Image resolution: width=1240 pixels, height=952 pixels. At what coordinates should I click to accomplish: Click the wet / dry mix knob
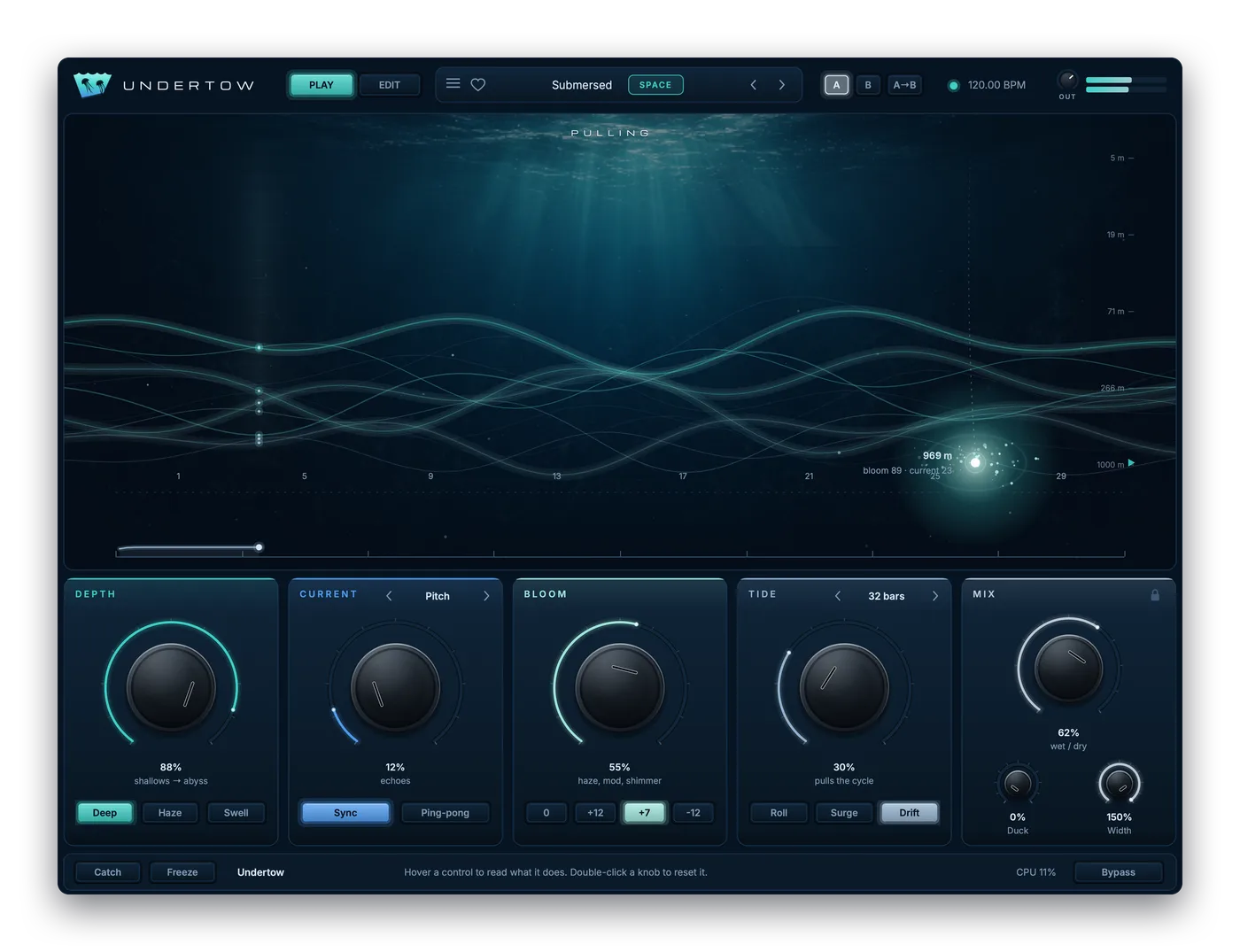pos(1069,668)
